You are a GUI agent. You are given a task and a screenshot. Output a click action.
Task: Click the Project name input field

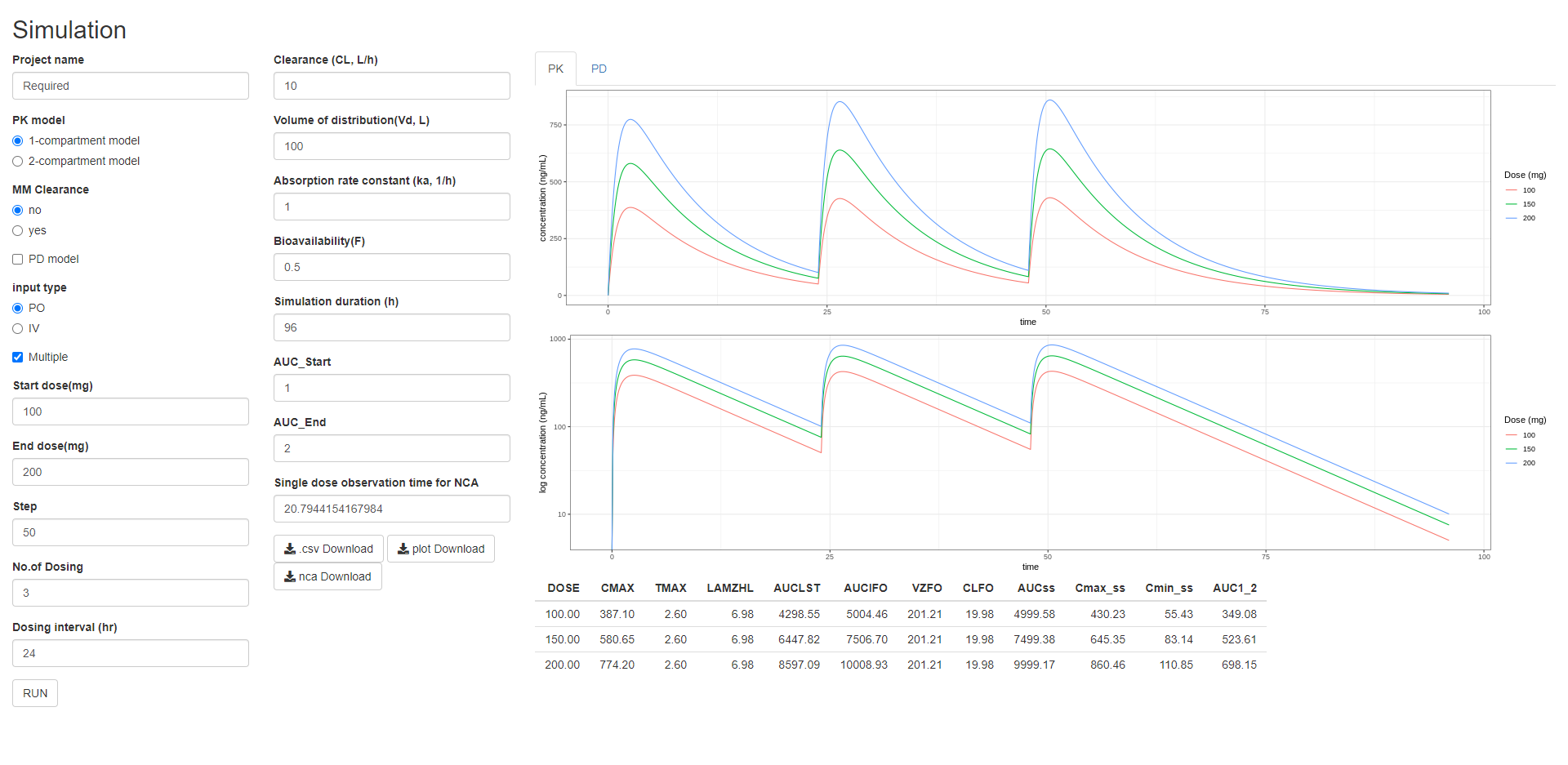130,86
